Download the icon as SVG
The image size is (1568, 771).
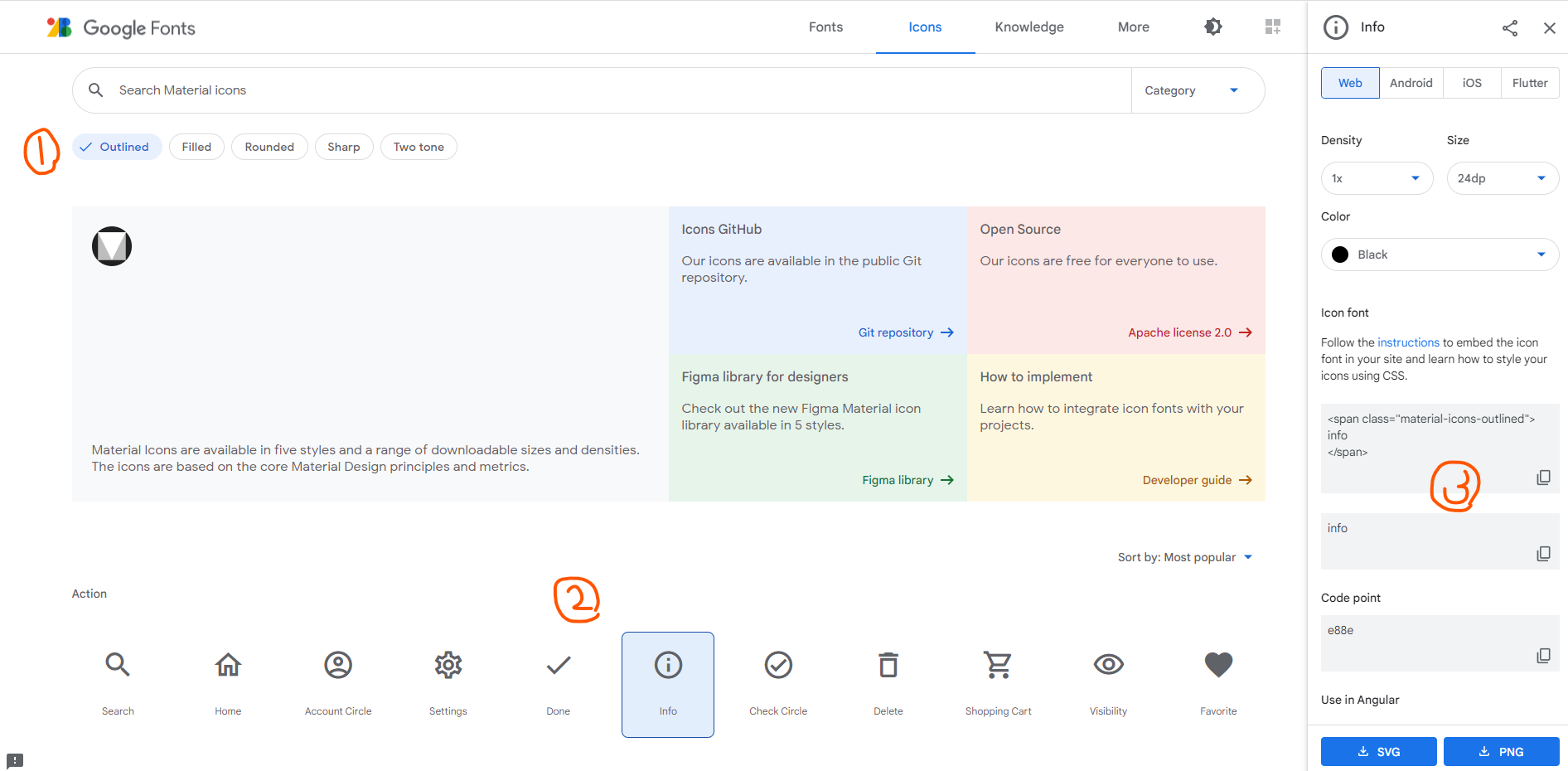[1378, 752]
